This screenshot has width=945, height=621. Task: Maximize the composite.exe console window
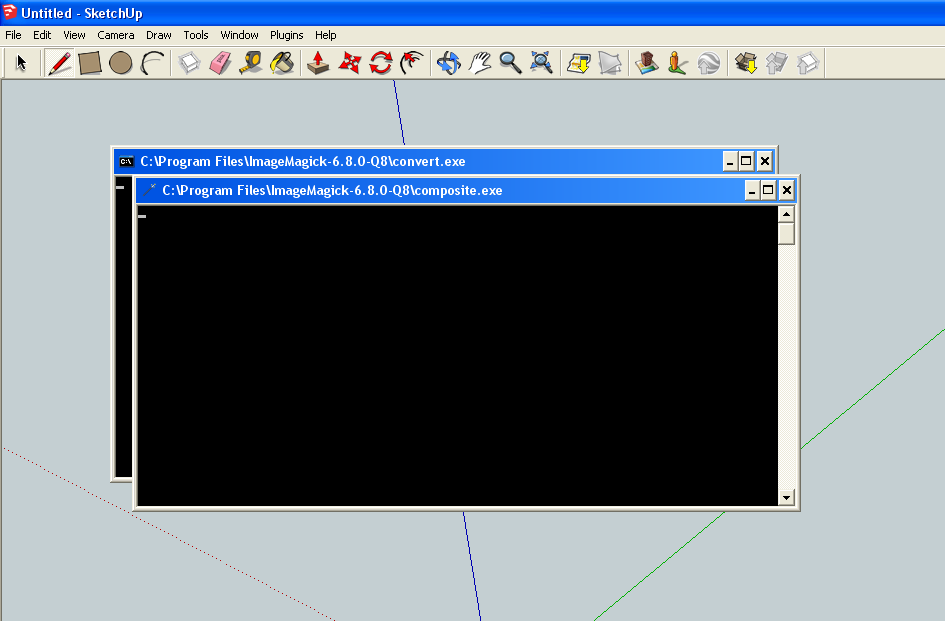[768, 191]
